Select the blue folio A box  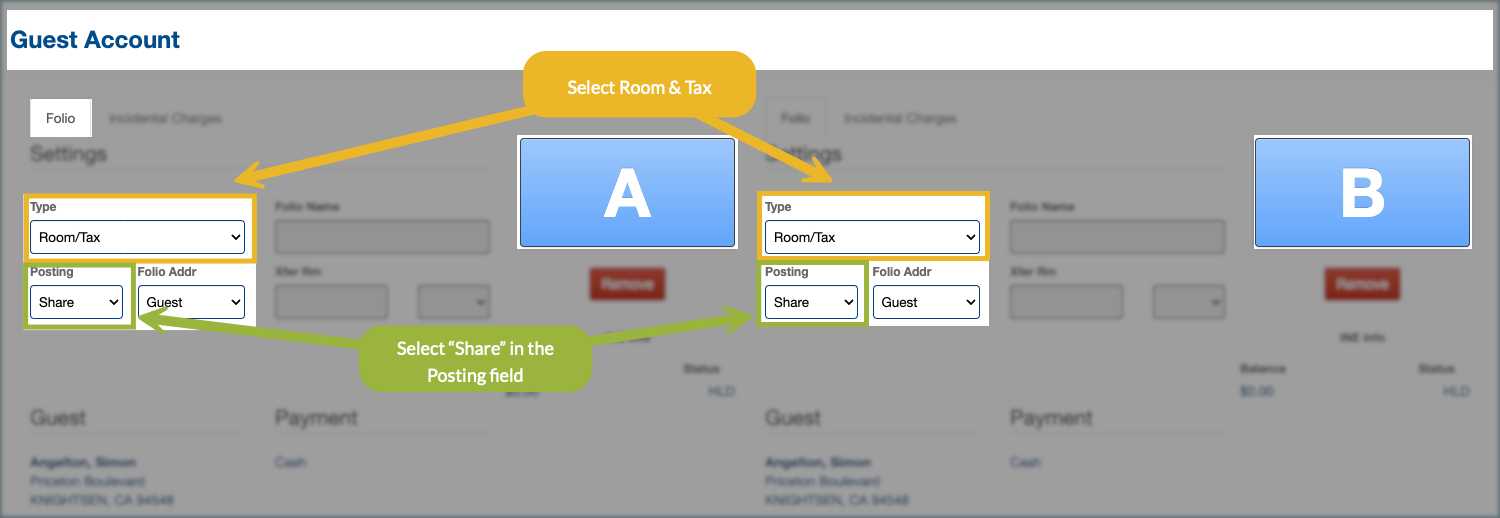coord(627,193)
